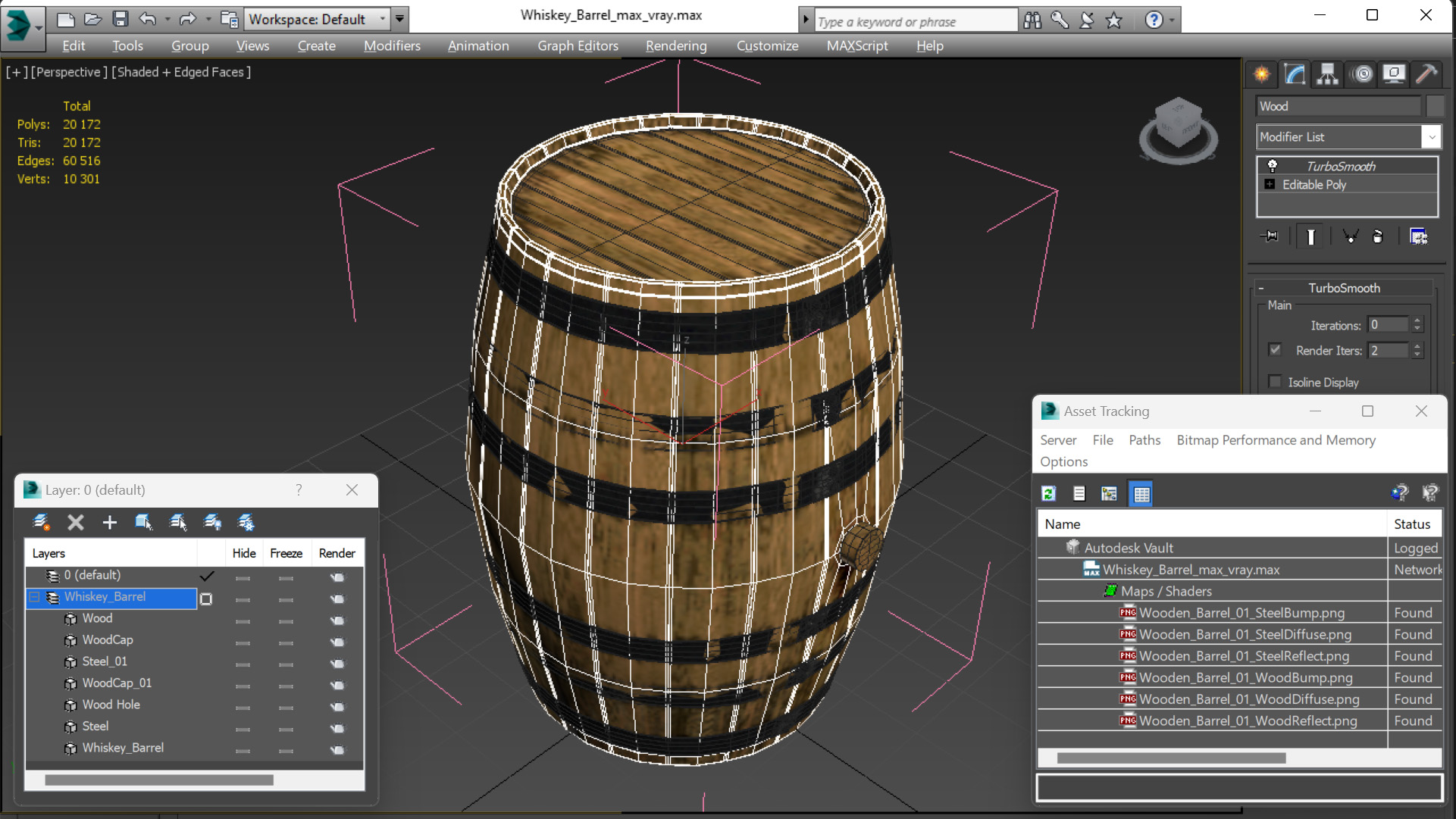Image resolution: width=1456 pixels, height=819 pixels.
Task: Click the Iterations spinner arrows
Action: tap(1417, 324)
